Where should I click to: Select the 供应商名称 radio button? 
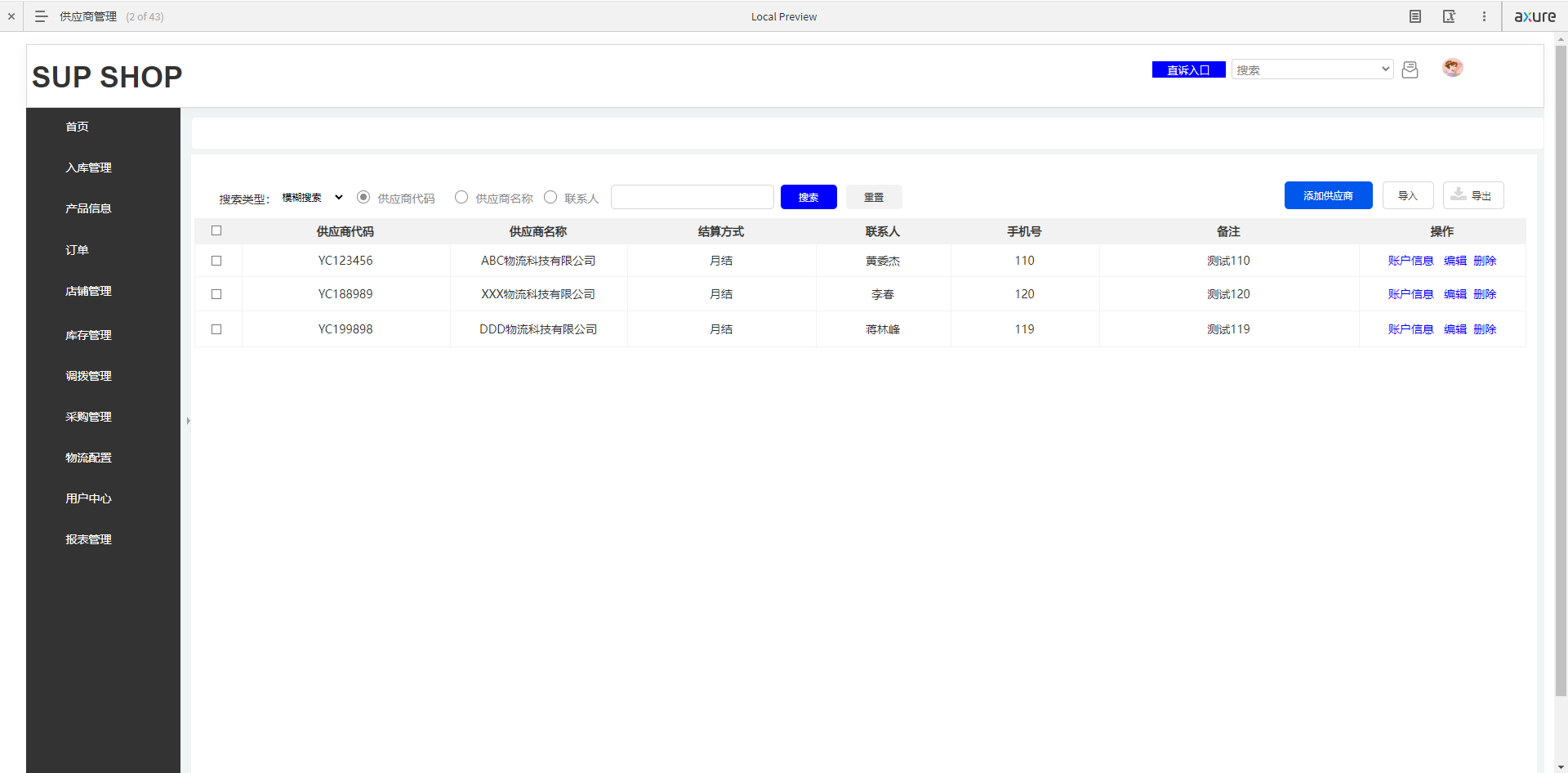(461, 197)
